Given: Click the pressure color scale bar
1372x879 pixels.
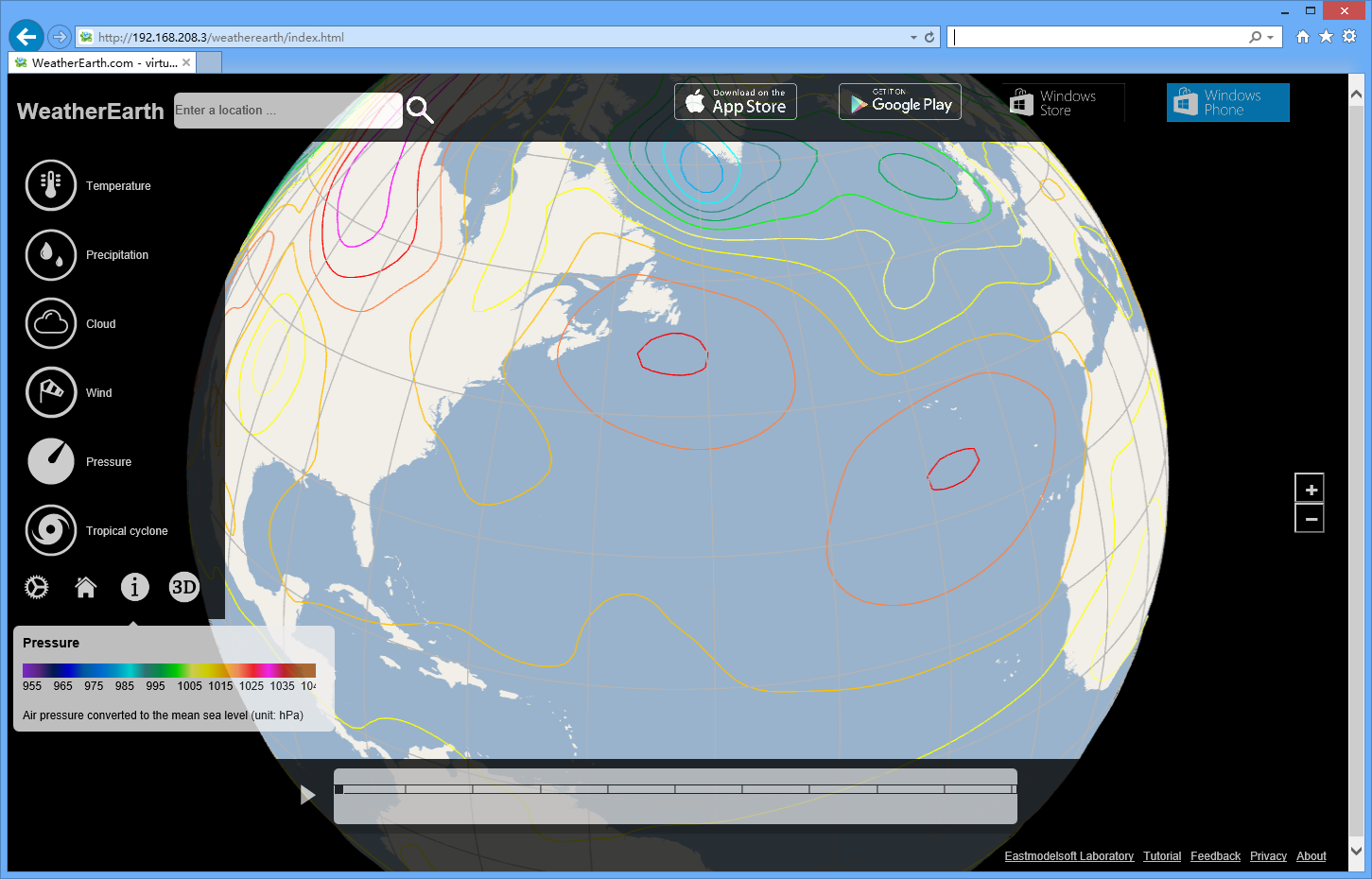Looking at the screenshot, I should tap(169, 670).
